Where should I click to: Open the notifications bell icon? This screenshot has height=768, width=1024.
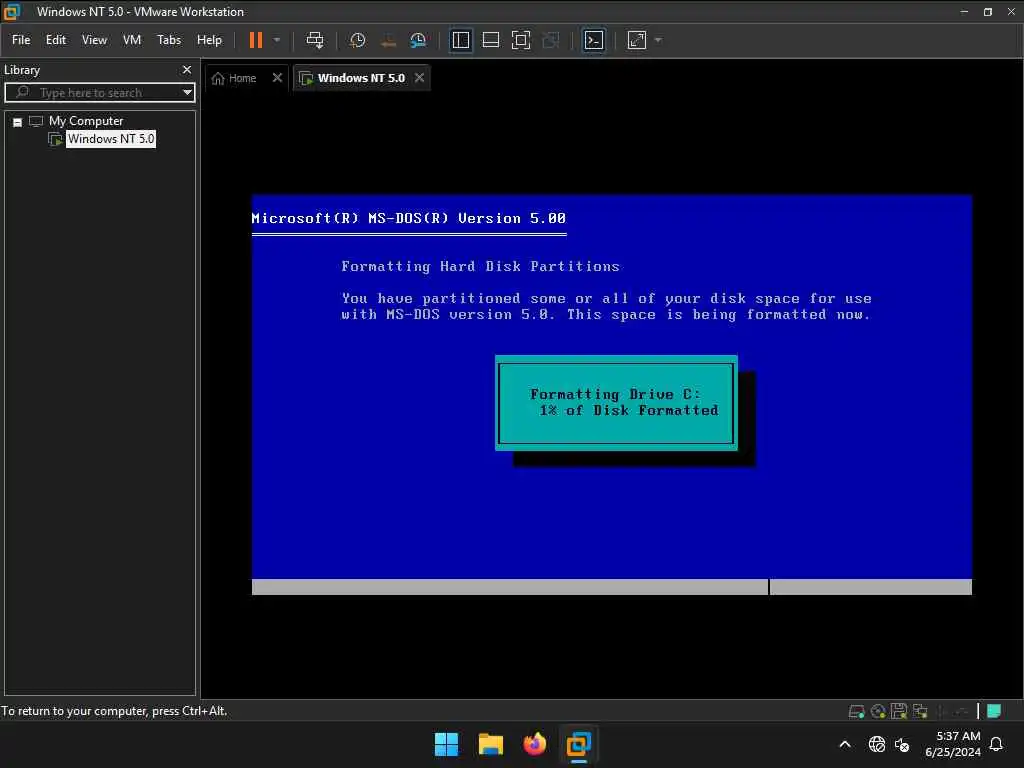click(996, 744)
